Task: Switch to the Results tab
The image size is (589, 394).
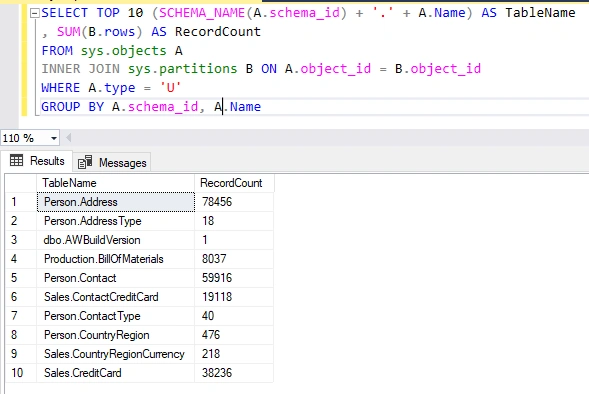Action: (x=37, y=161)
